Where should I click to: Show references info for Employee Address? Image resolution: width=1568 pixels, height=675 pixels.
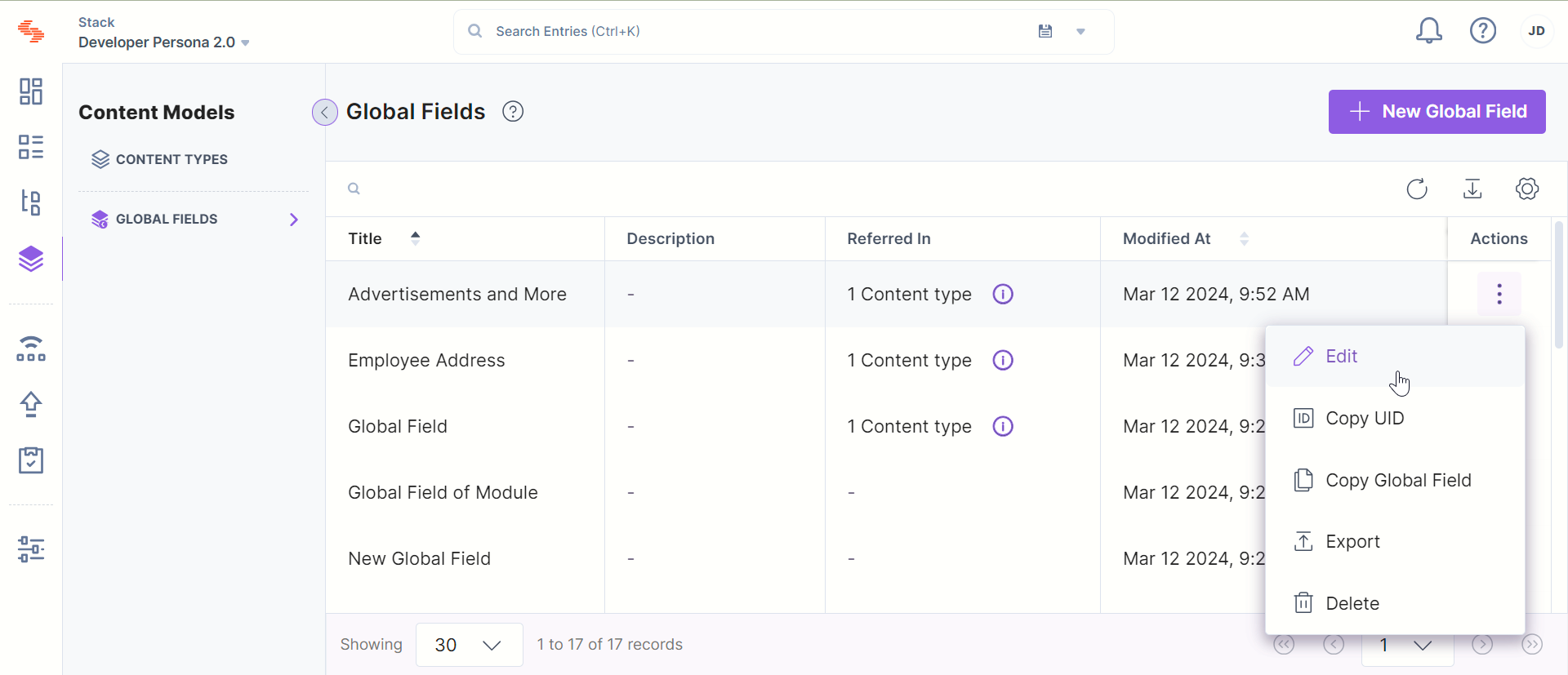1003,360
